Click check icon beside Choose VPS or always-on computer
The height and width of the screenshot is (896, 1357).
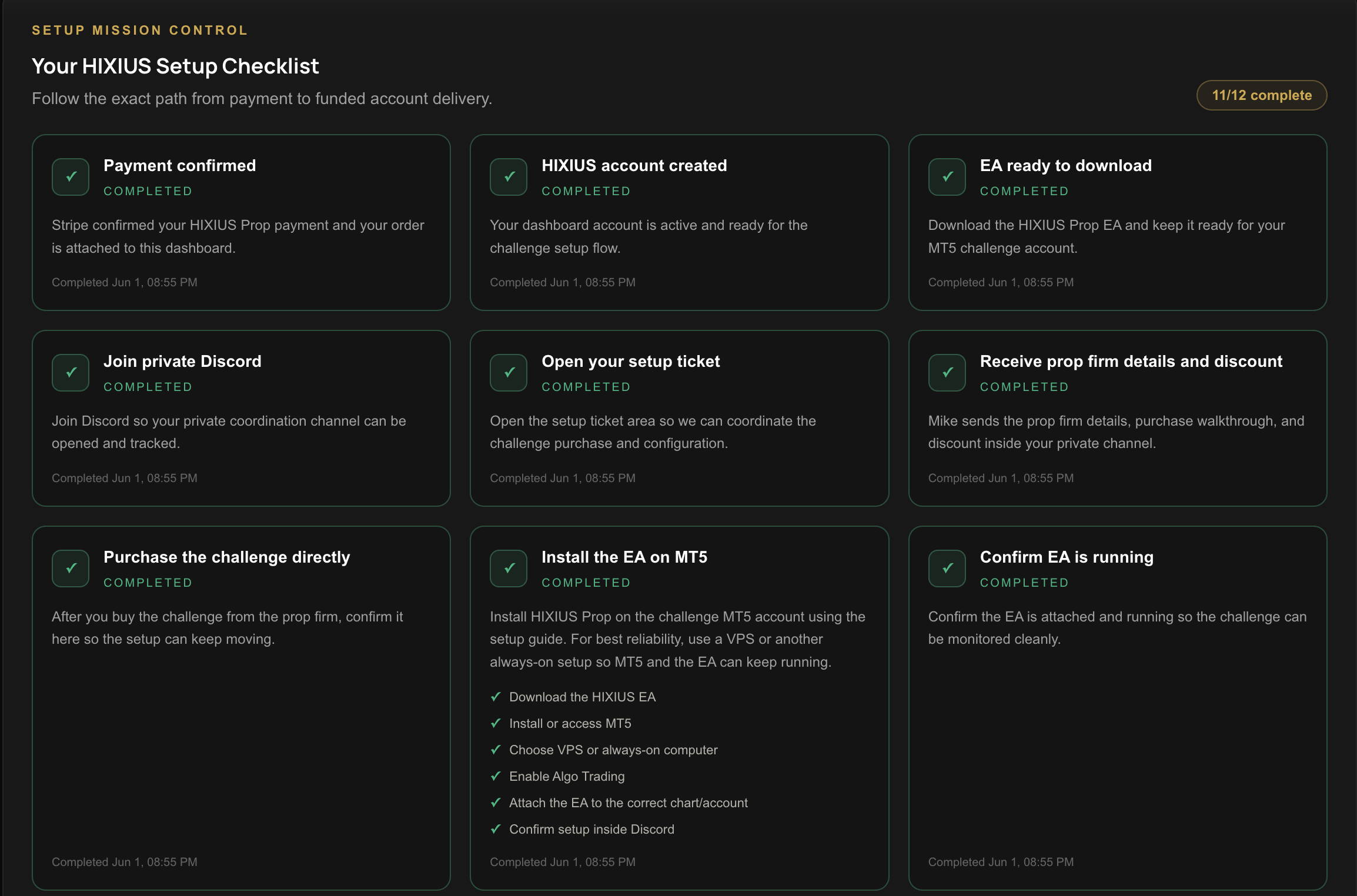(496, 750)
